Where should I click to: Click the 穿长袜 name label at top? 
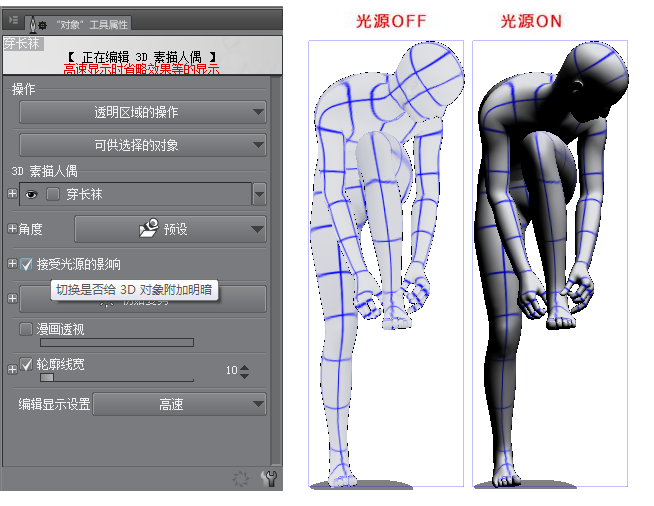[22, 43]
